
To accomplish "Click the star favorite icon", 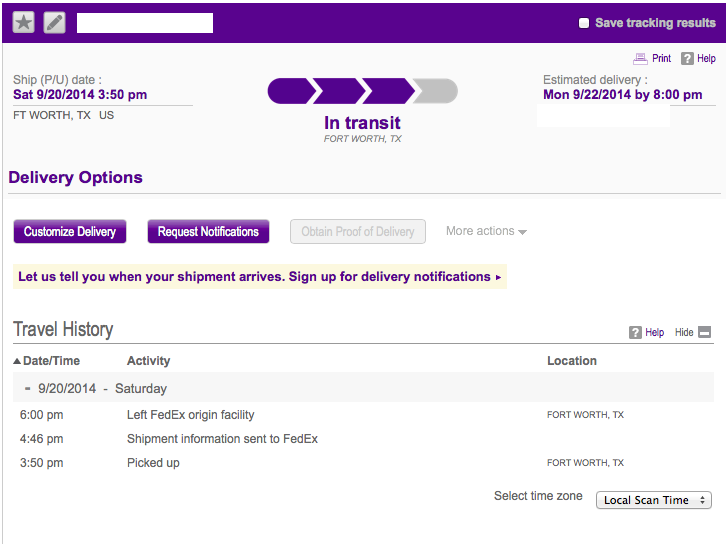I will tap(24, 23).
